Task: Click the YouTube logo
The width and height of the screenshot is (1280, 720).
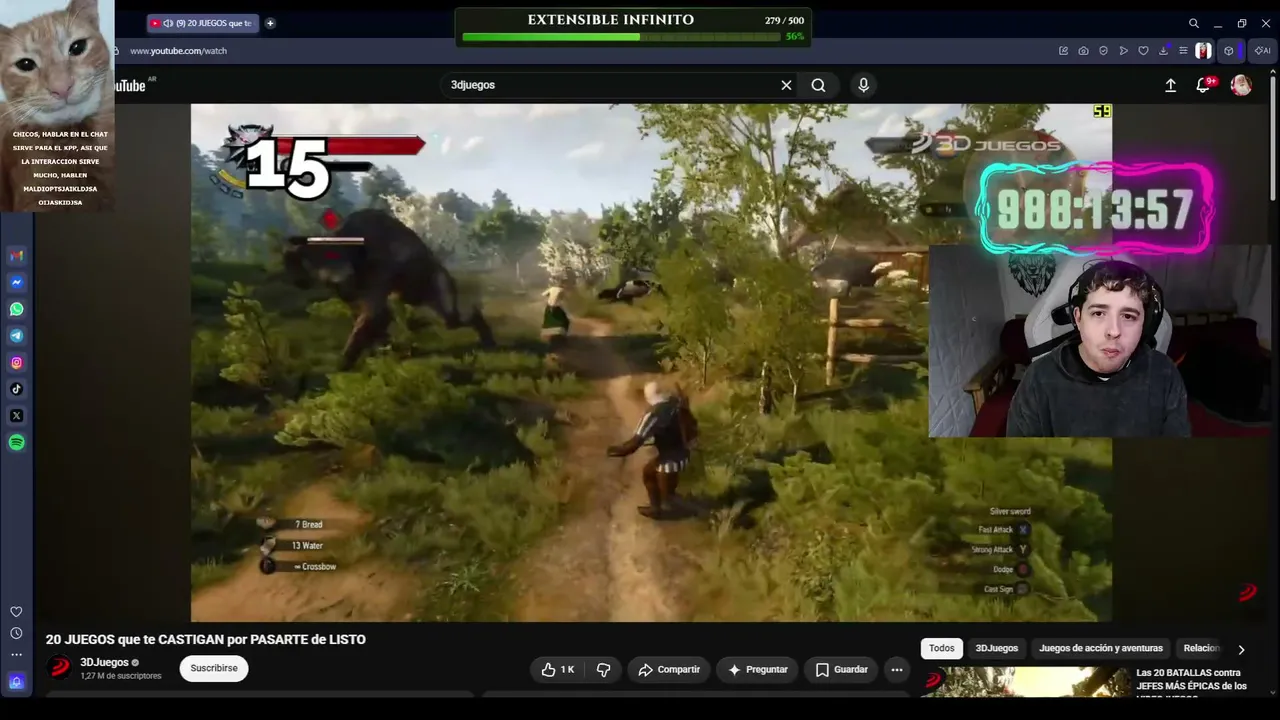Action: (130, 86)
